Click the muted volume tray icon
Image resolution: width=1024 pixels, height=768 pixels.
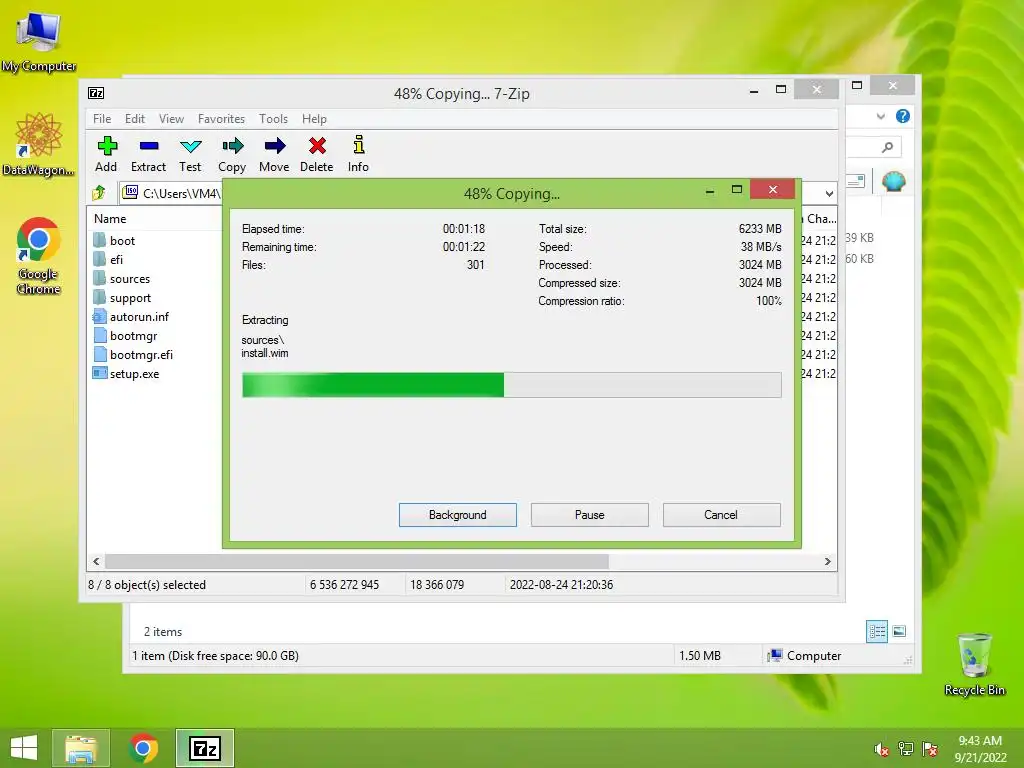881,749
